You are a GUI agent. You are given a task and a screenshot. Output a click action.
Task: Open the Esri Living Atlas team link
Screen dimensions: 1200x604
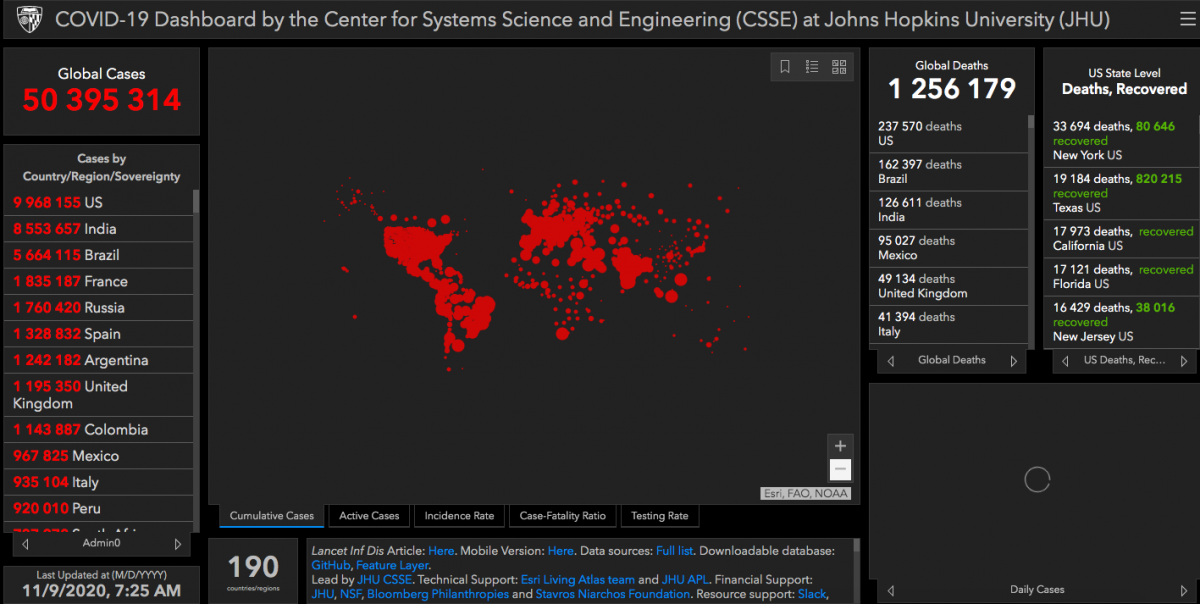tap(578, 579)
